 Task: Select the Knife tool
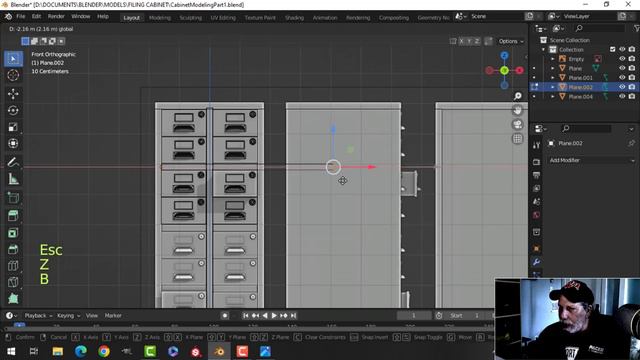tap(13, 282)
